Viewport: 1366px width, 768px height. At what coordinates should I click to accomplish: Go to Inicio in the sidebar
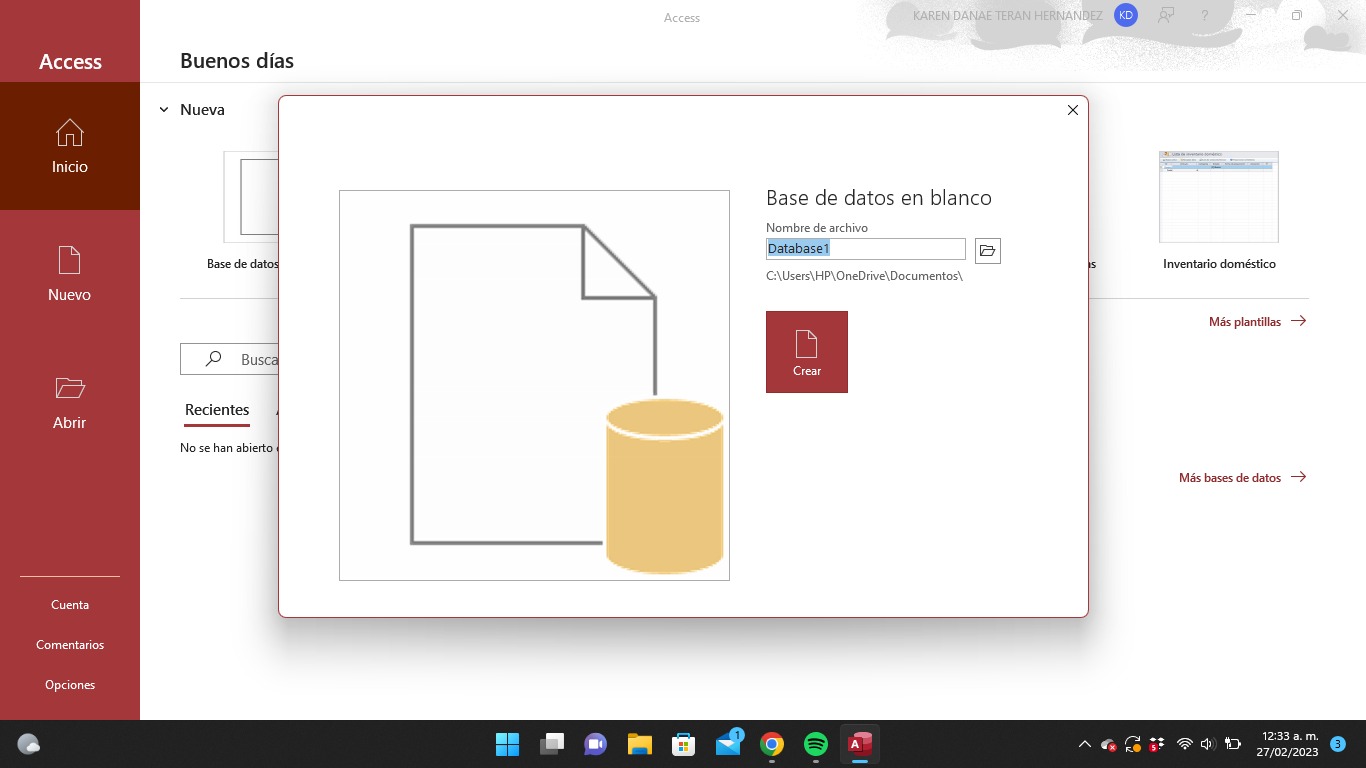70,146
